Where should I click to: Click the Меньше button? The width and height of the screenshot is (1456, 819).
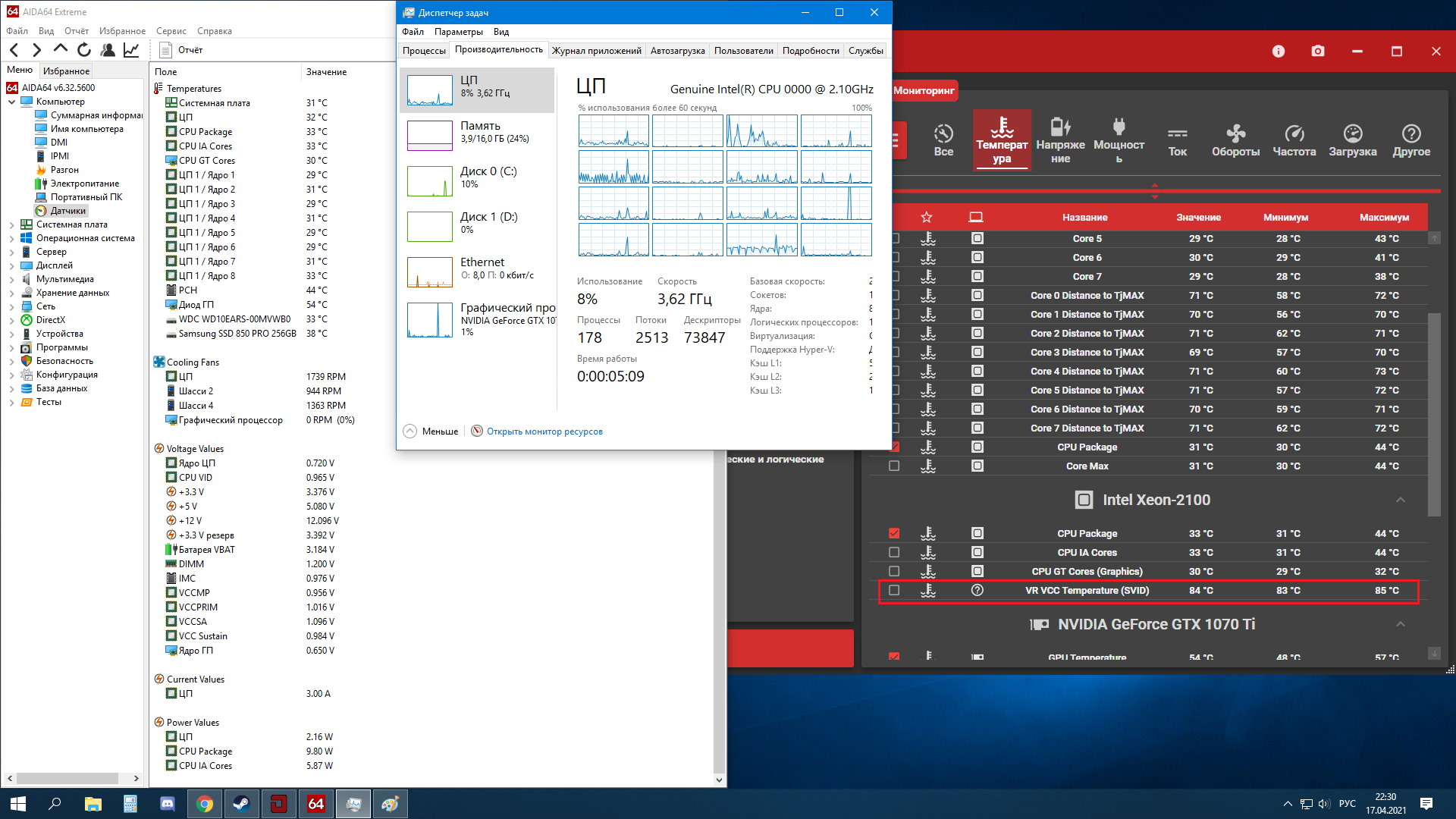431,431
